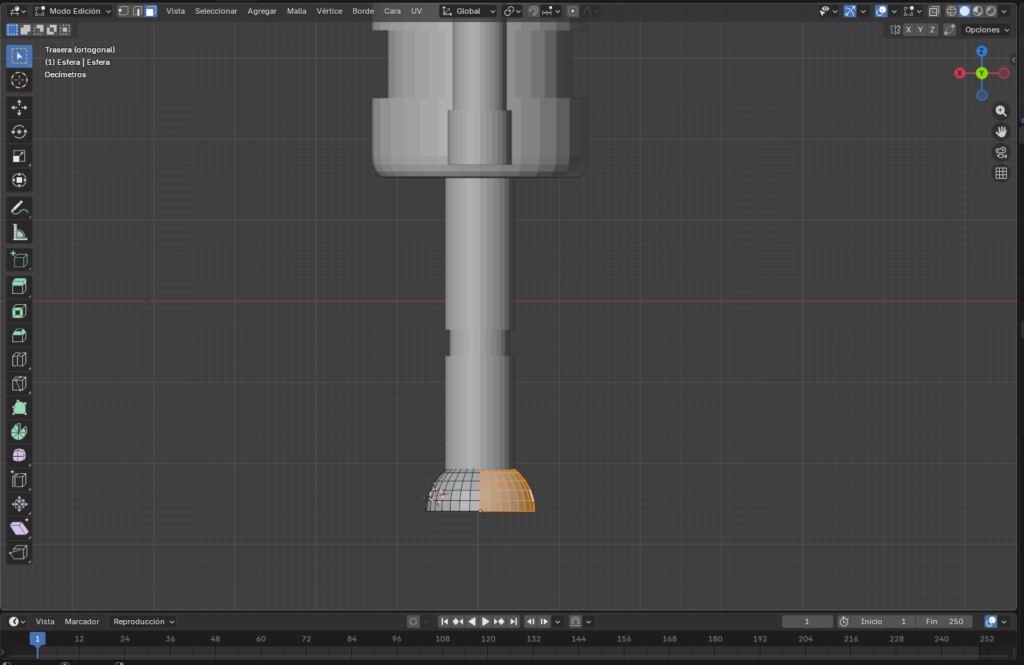The width and height of the screenshot is (1024, 665).
Task: Toggle orthographic/perspective grid view icon
Action: pos(1001,173)
